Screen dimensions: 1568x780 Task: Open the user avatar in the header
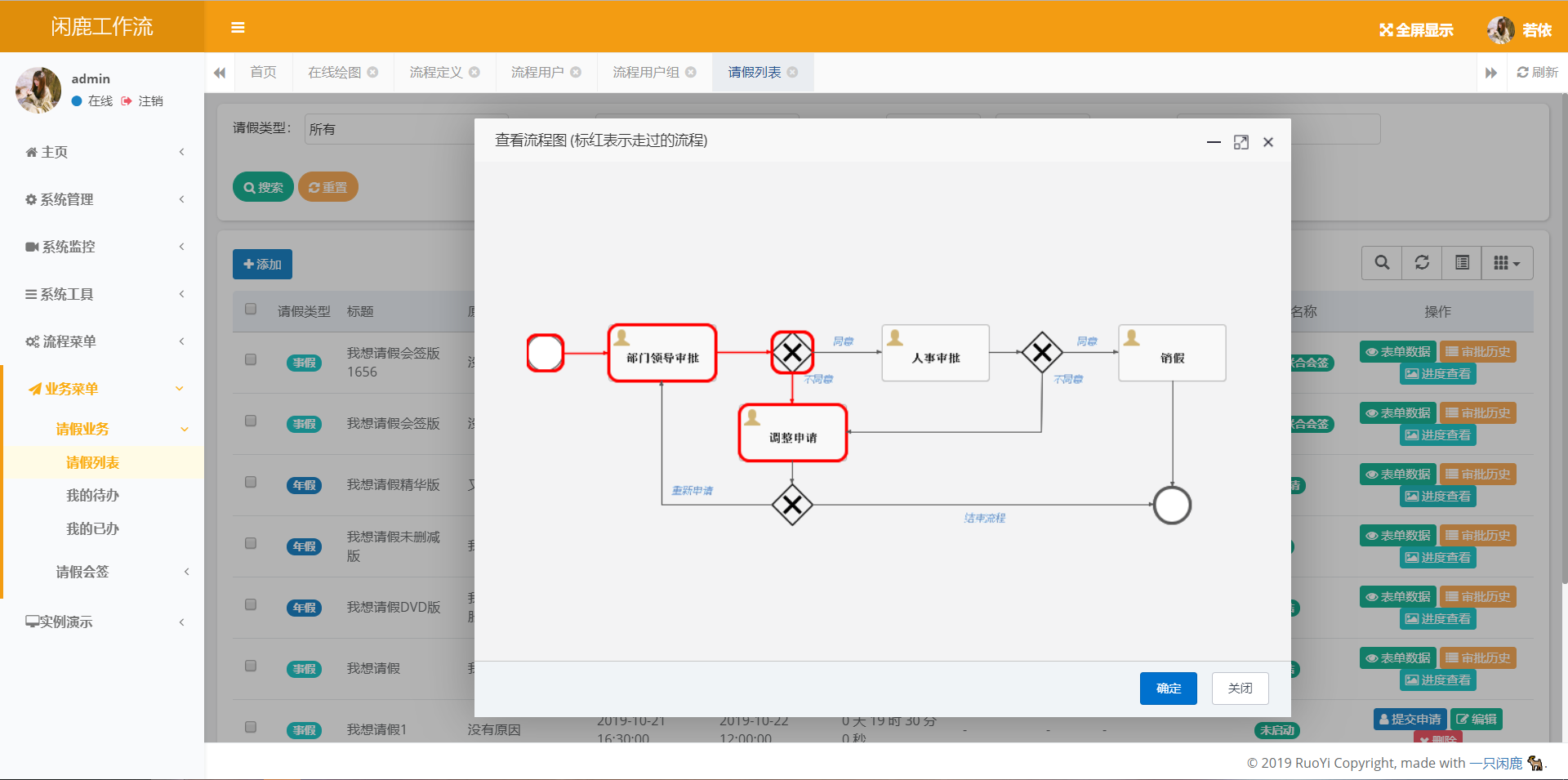pyautogui.click(x=1500, y=30)
